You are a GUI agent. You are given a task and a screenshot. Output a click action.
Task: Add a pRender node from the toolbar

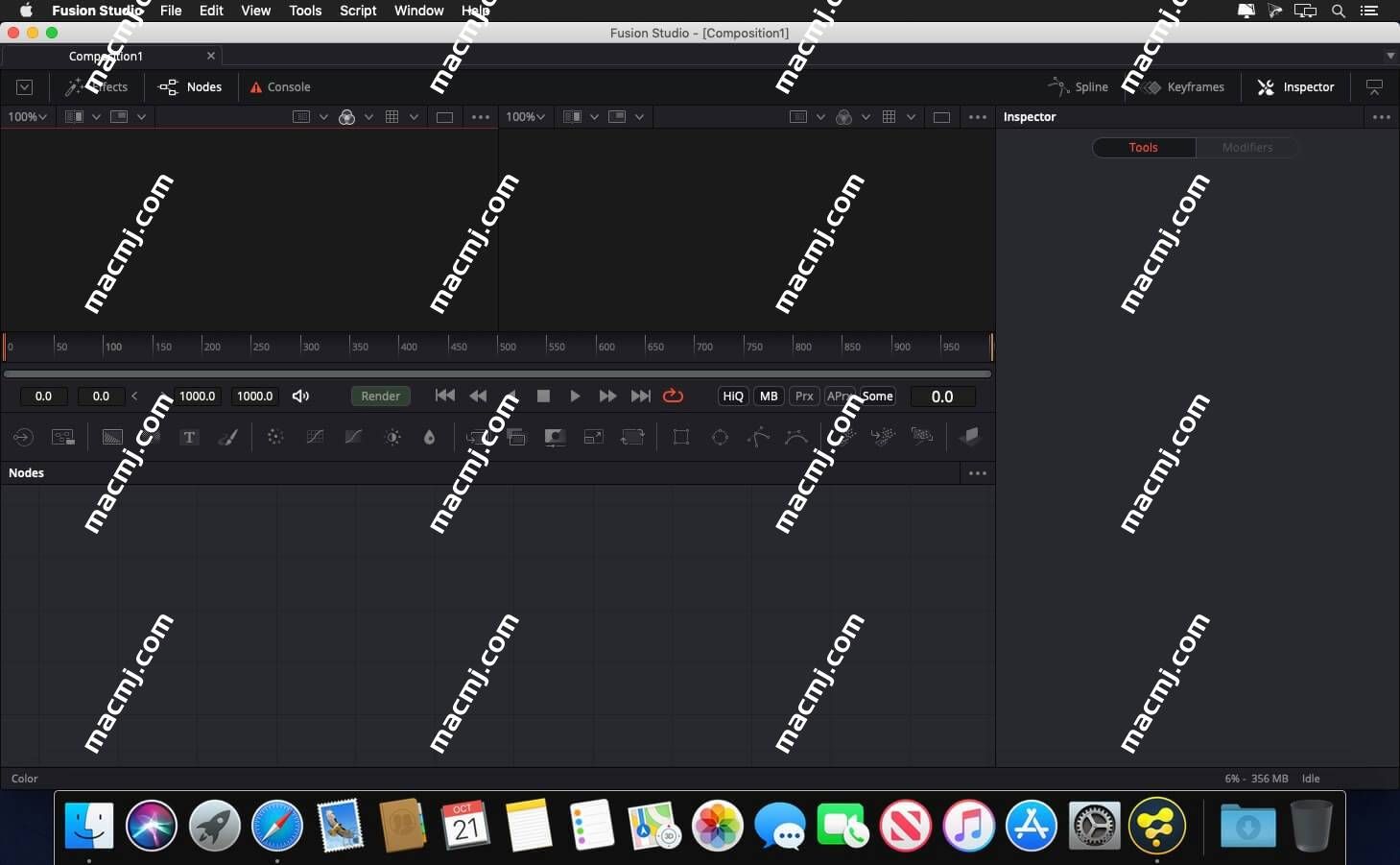pos(922,437)
